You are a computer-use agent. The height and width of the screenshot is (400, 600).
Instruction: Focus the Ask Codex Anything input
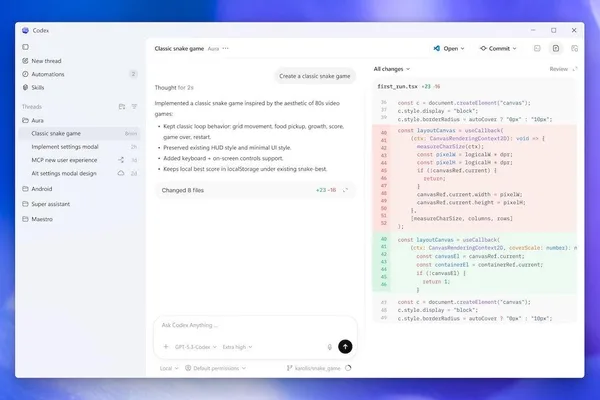click(253, 325)
